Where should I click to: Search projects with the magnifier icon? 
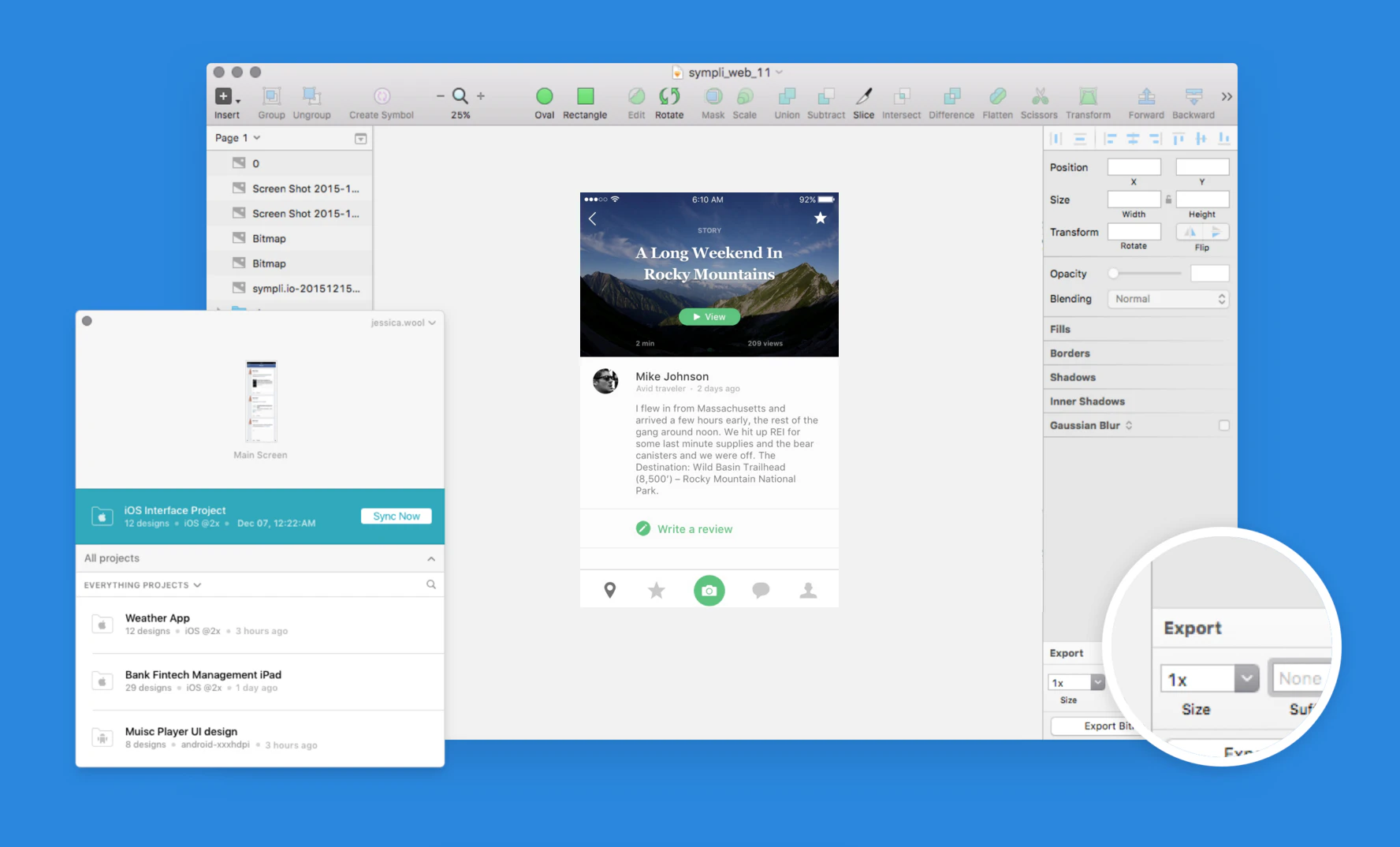pos(431,584)
